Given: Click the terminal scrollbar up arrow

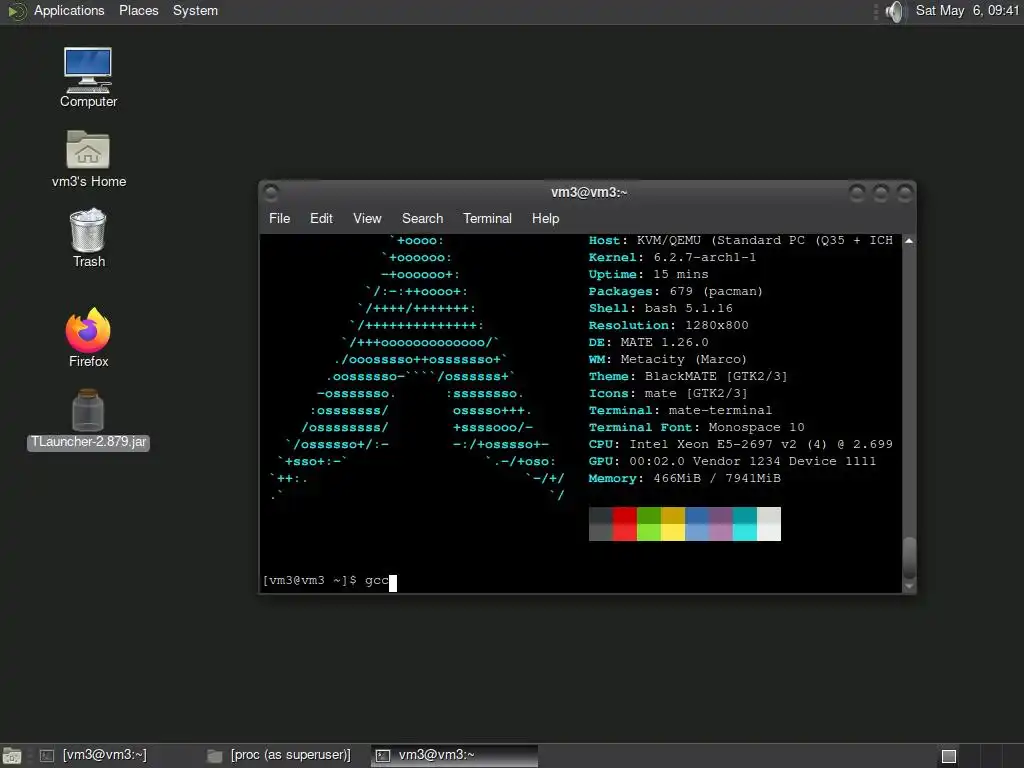Looking at the screenshot, I should click(908, 241).
